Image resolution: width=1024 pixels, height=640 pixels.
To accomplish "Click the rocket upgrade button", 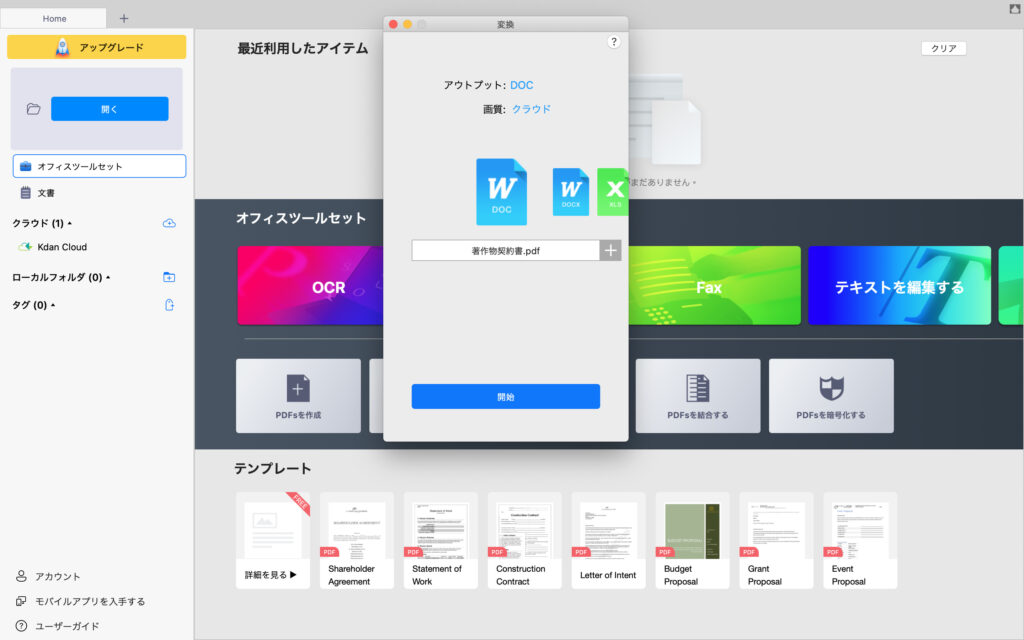I will 97,47.
